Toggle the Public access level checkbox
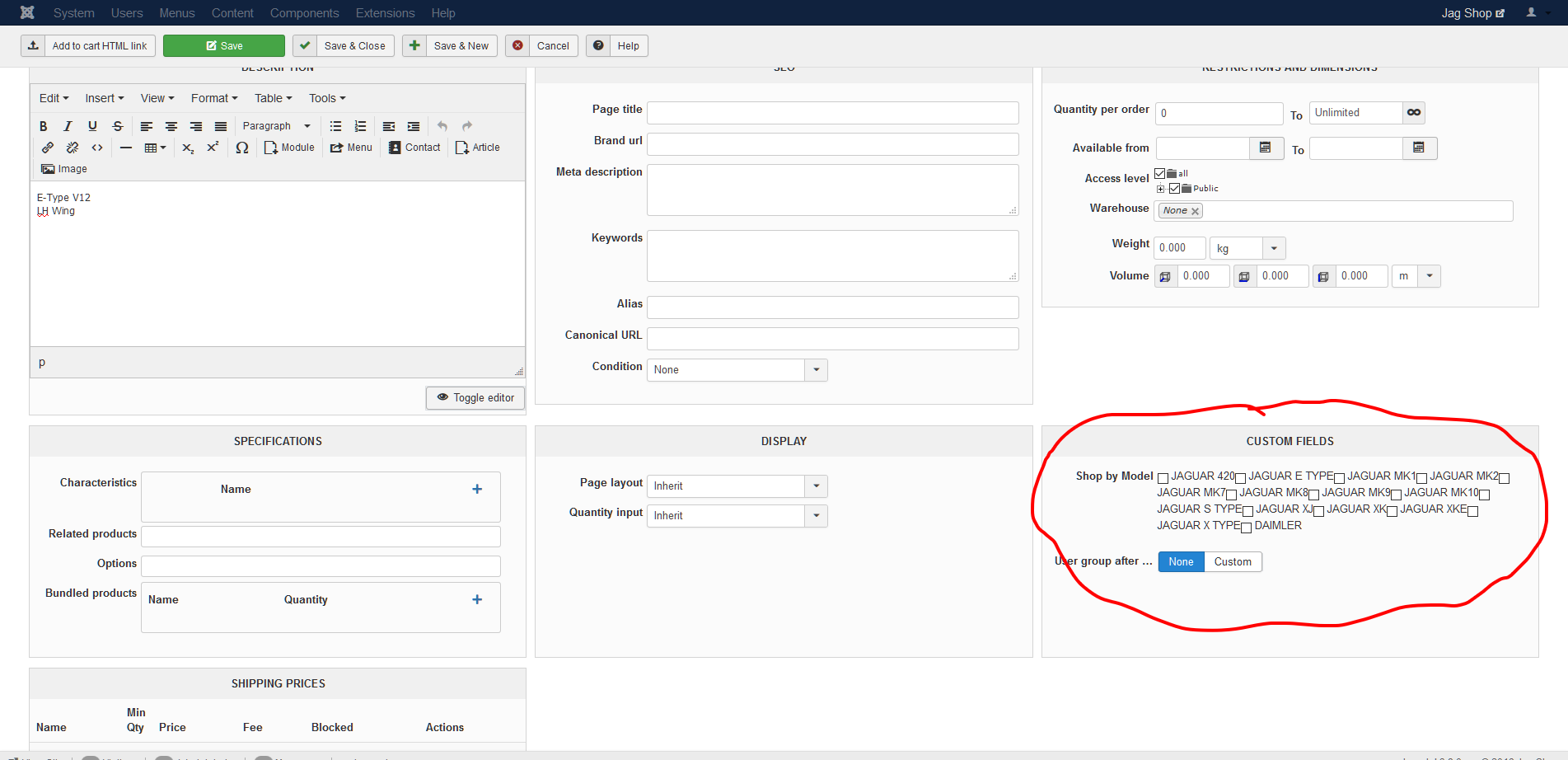This screenshot has width=1568, height=760. click(1175, 189)
